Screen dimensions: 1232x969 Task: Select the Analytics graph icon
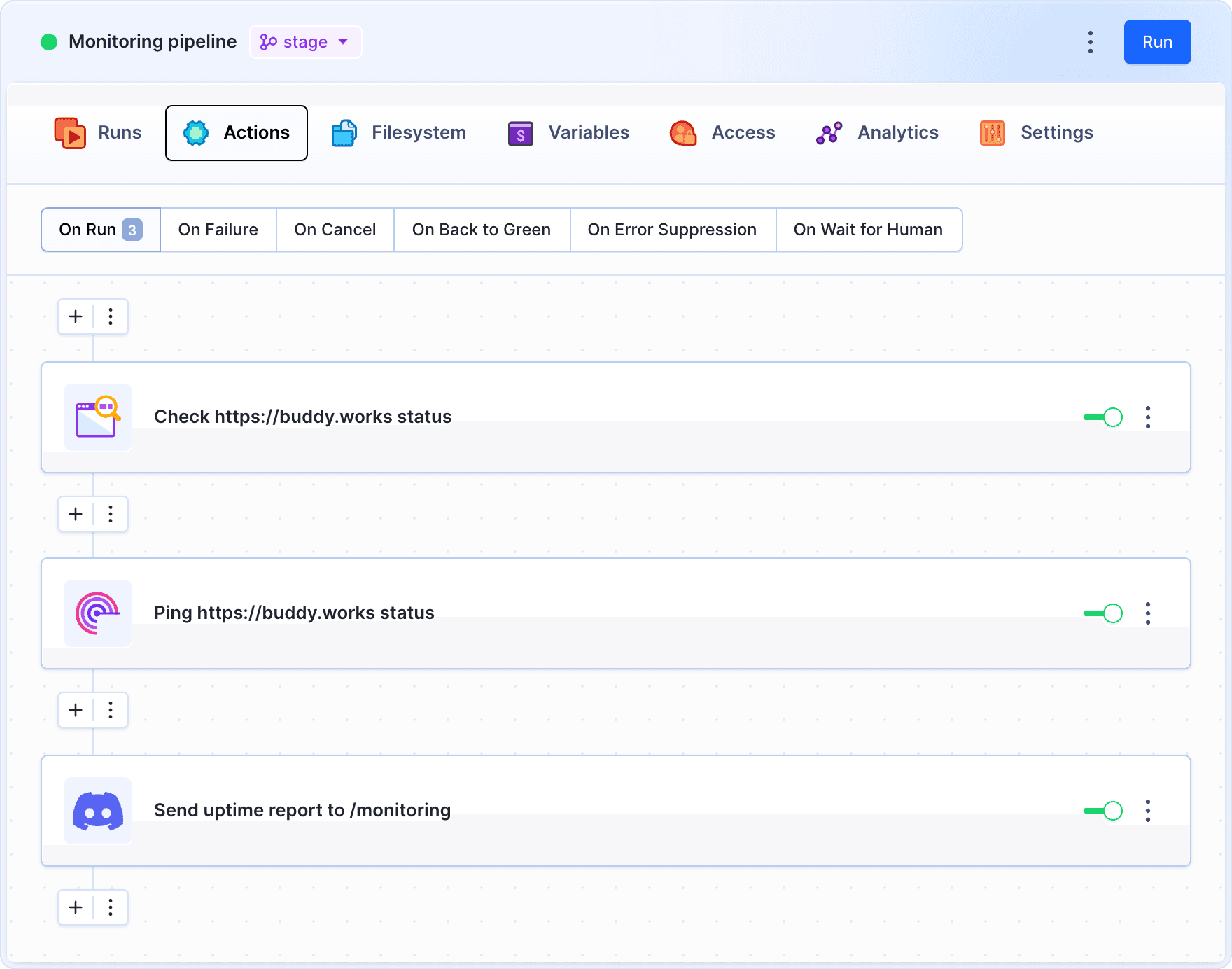point(829,132)
